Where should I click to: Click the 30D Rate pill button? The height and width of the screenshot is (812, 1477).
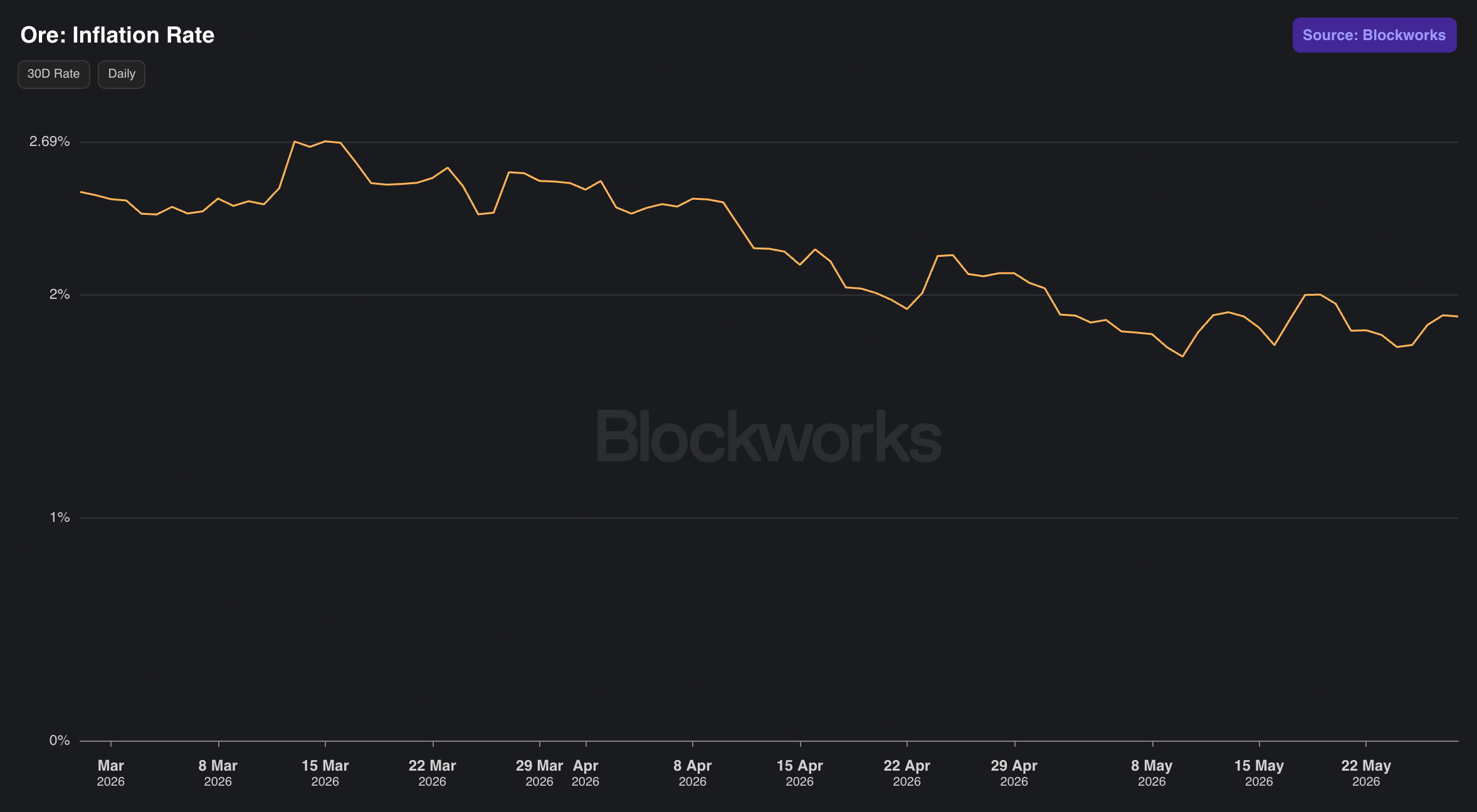54,74
